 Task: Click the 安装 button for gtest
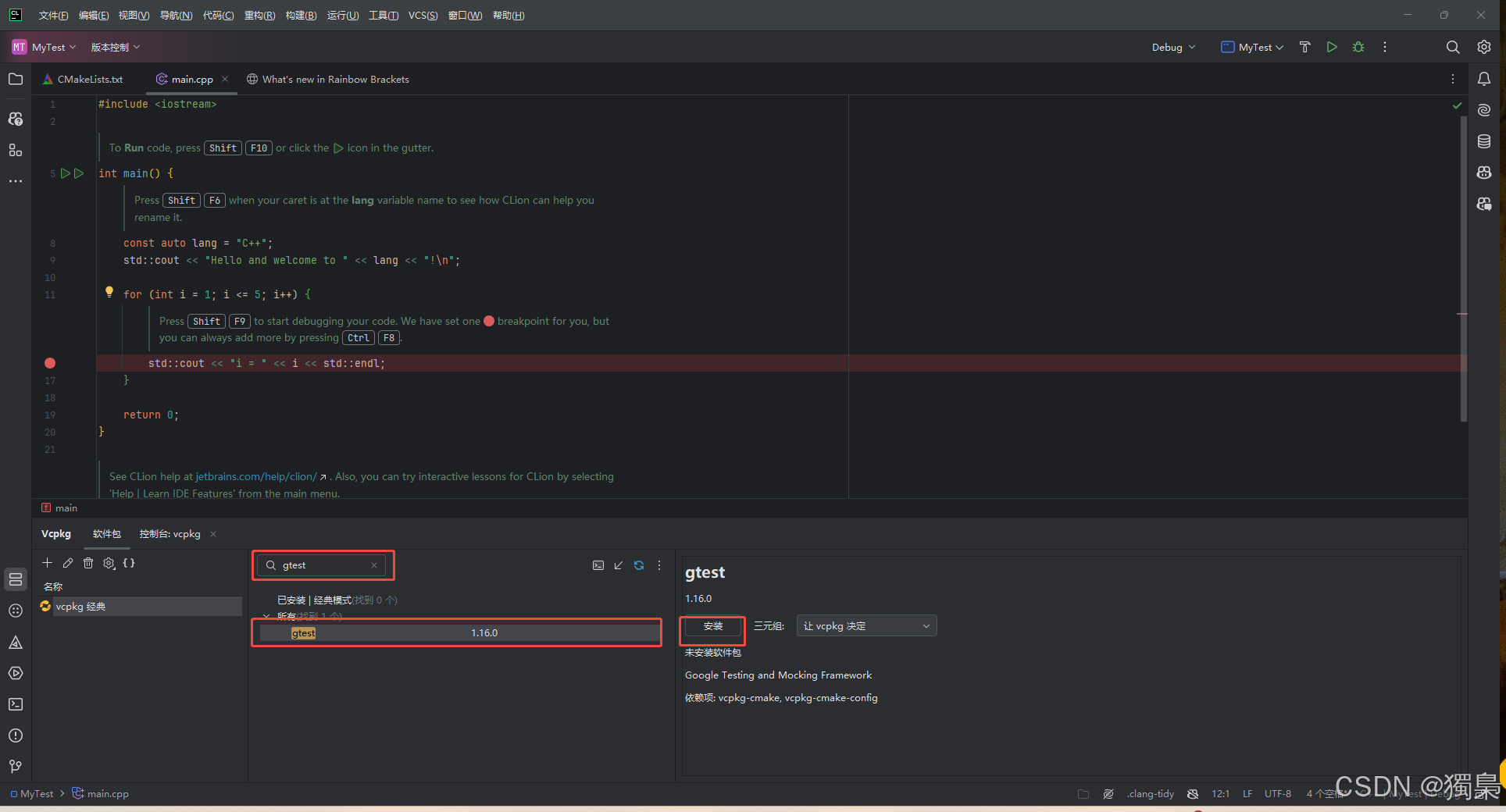tap(713, 626)
